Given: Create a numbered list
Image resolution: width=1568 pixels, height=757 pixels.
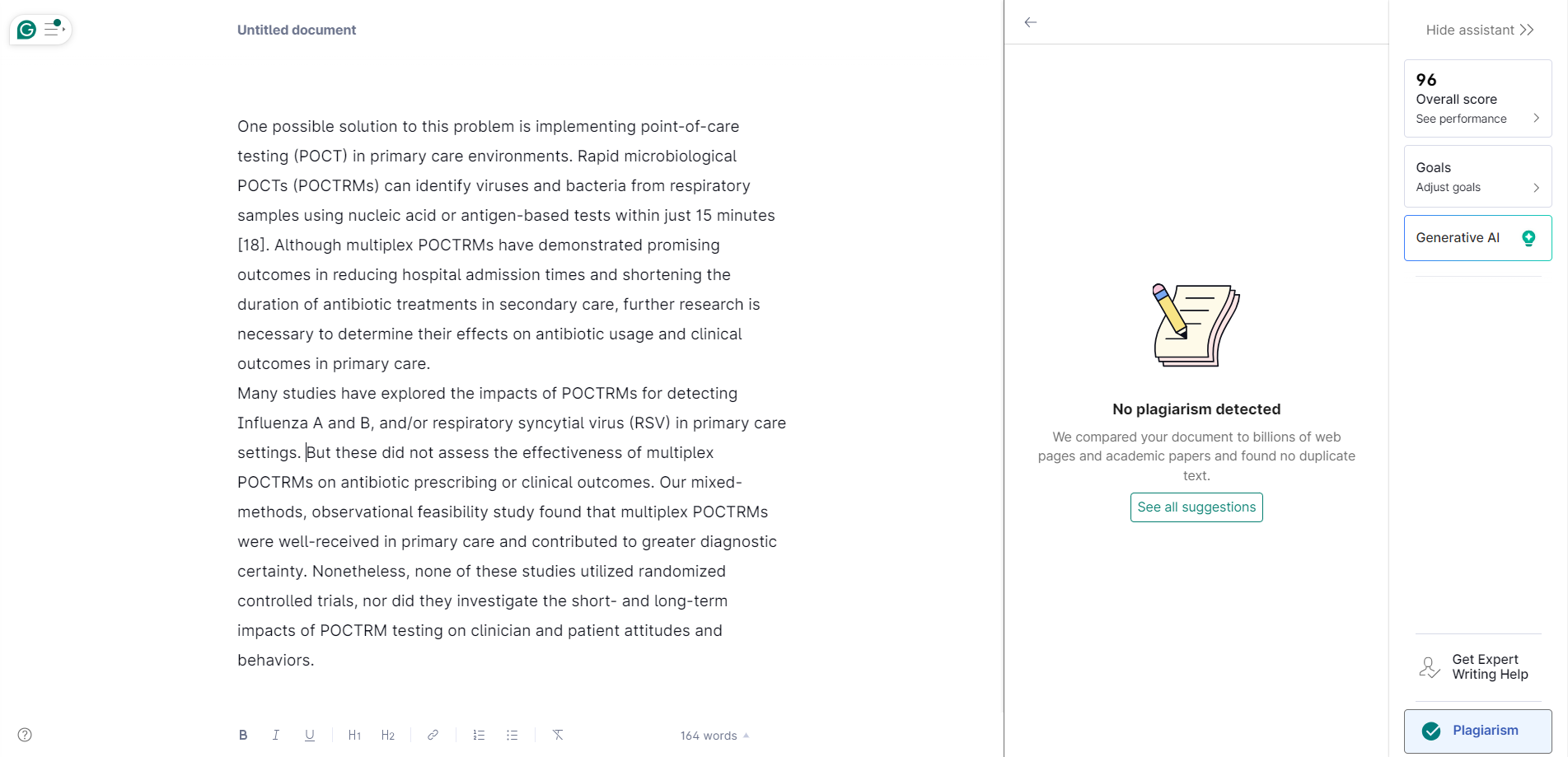Looking at the screenshot, I should coord(479,735).
